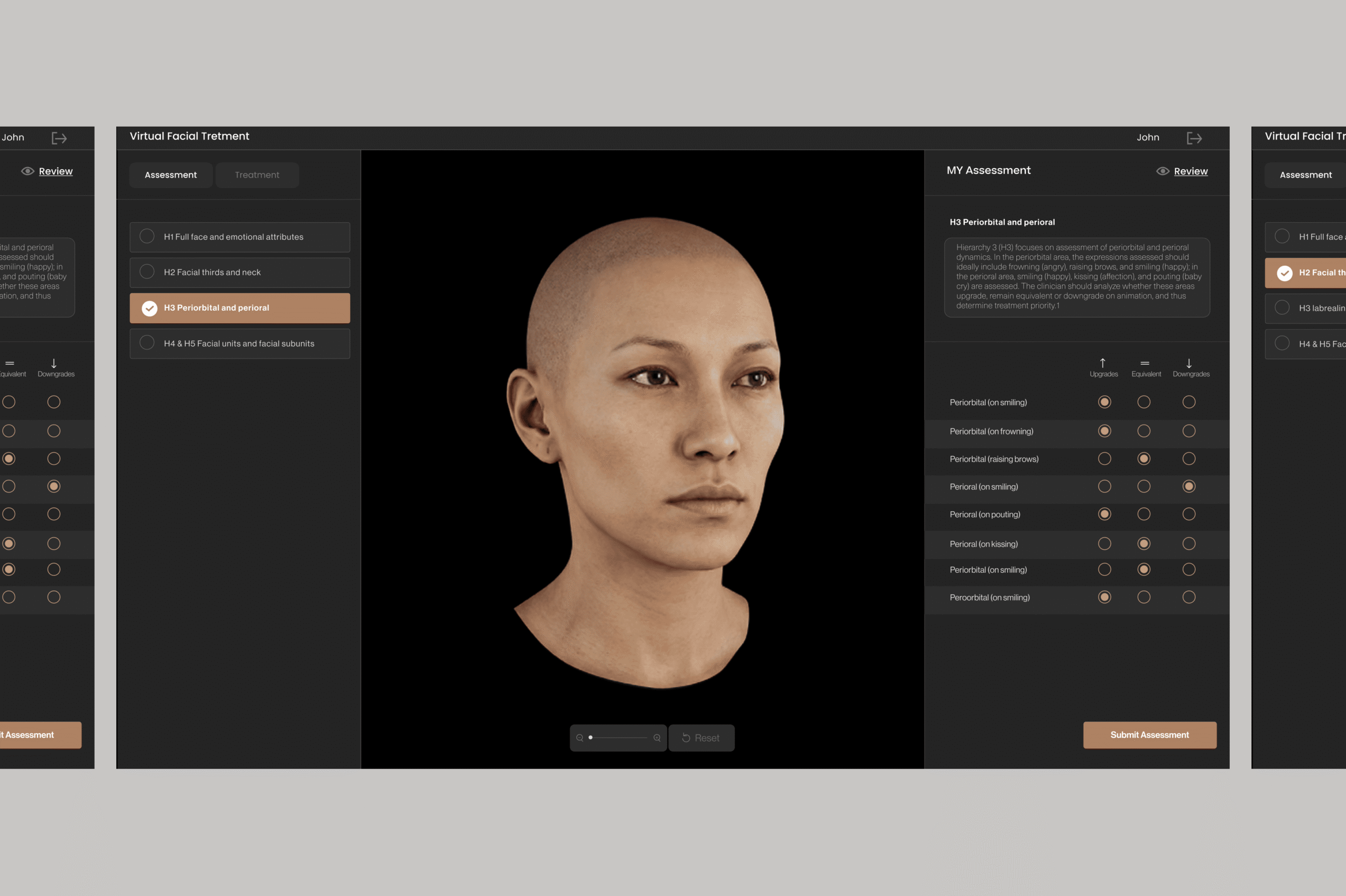The height and width of the screenshot is (896, 1346).
Task: Reset the 3D face view
Action: point(701,738)
